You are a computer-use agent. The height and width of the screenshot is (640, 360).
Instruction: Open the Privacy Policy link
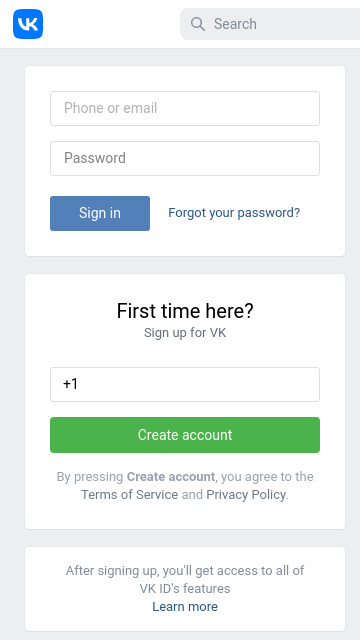[x=246, y=495]
